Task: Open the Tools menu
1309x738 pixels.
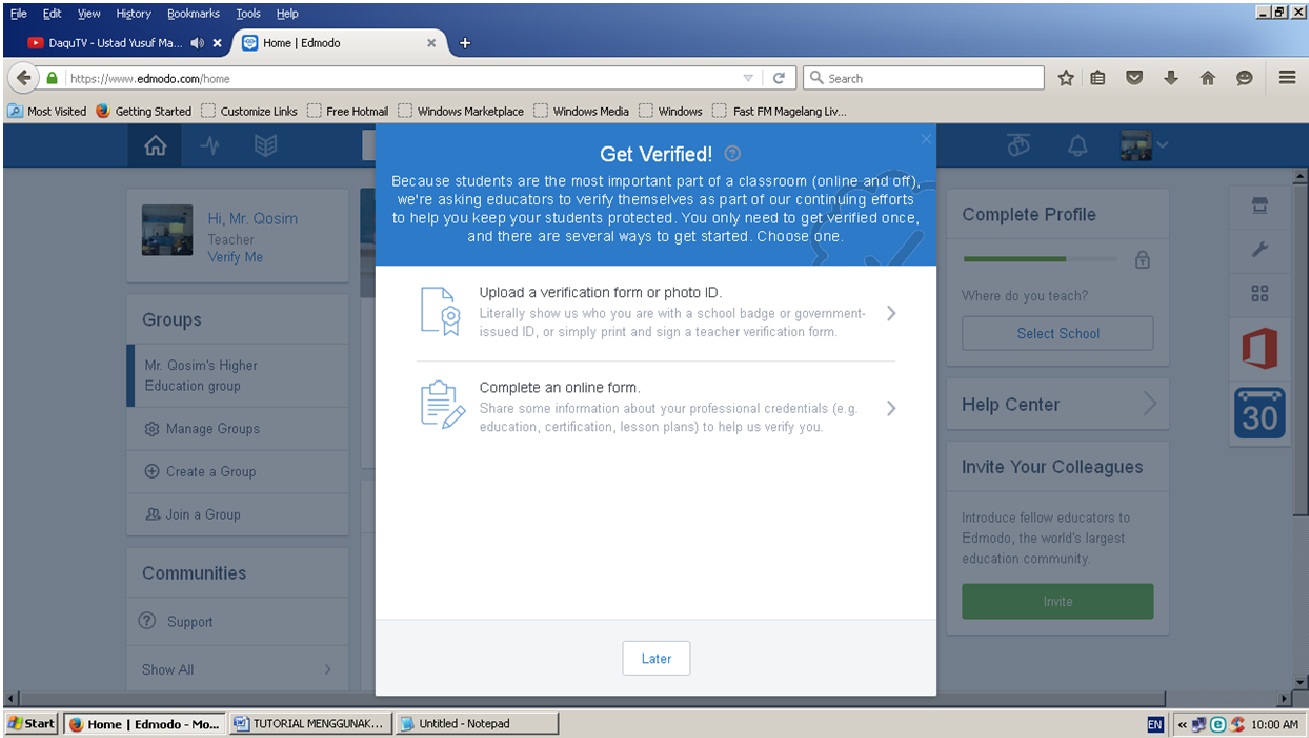Action: (248, 14)
